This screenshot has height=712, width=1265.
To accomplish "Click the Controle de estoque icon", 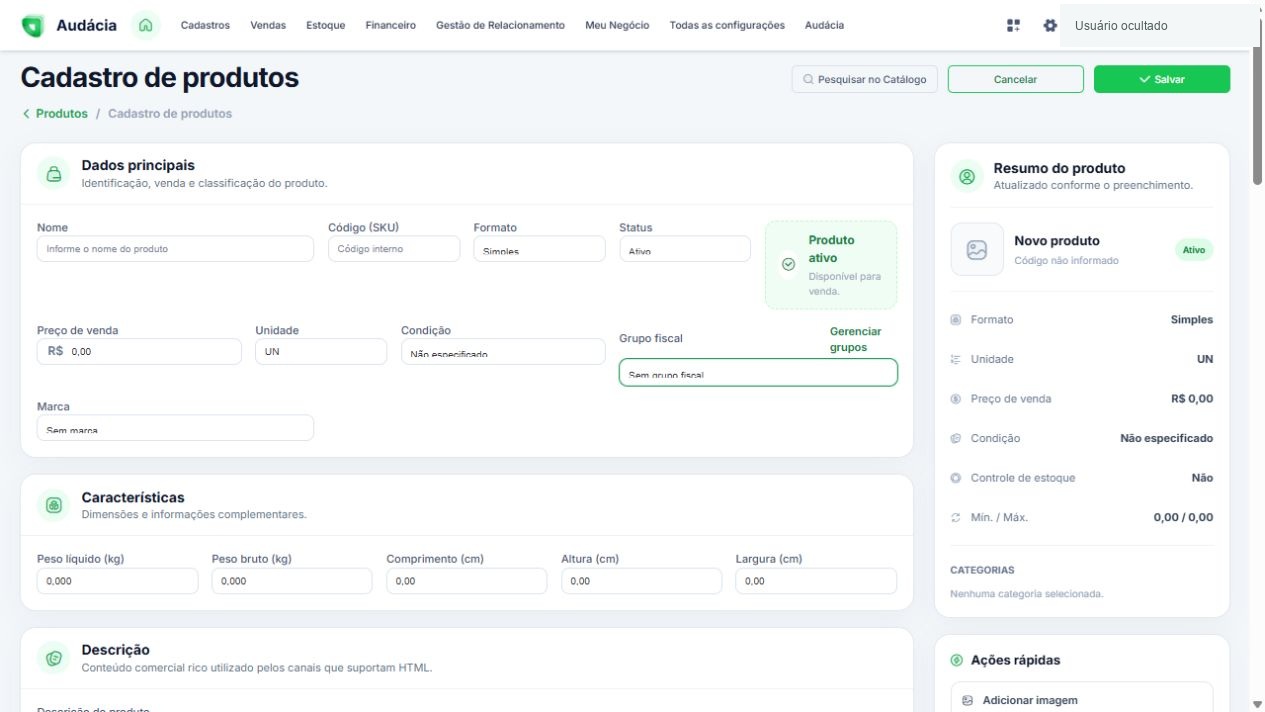I will tap(956, 478).
